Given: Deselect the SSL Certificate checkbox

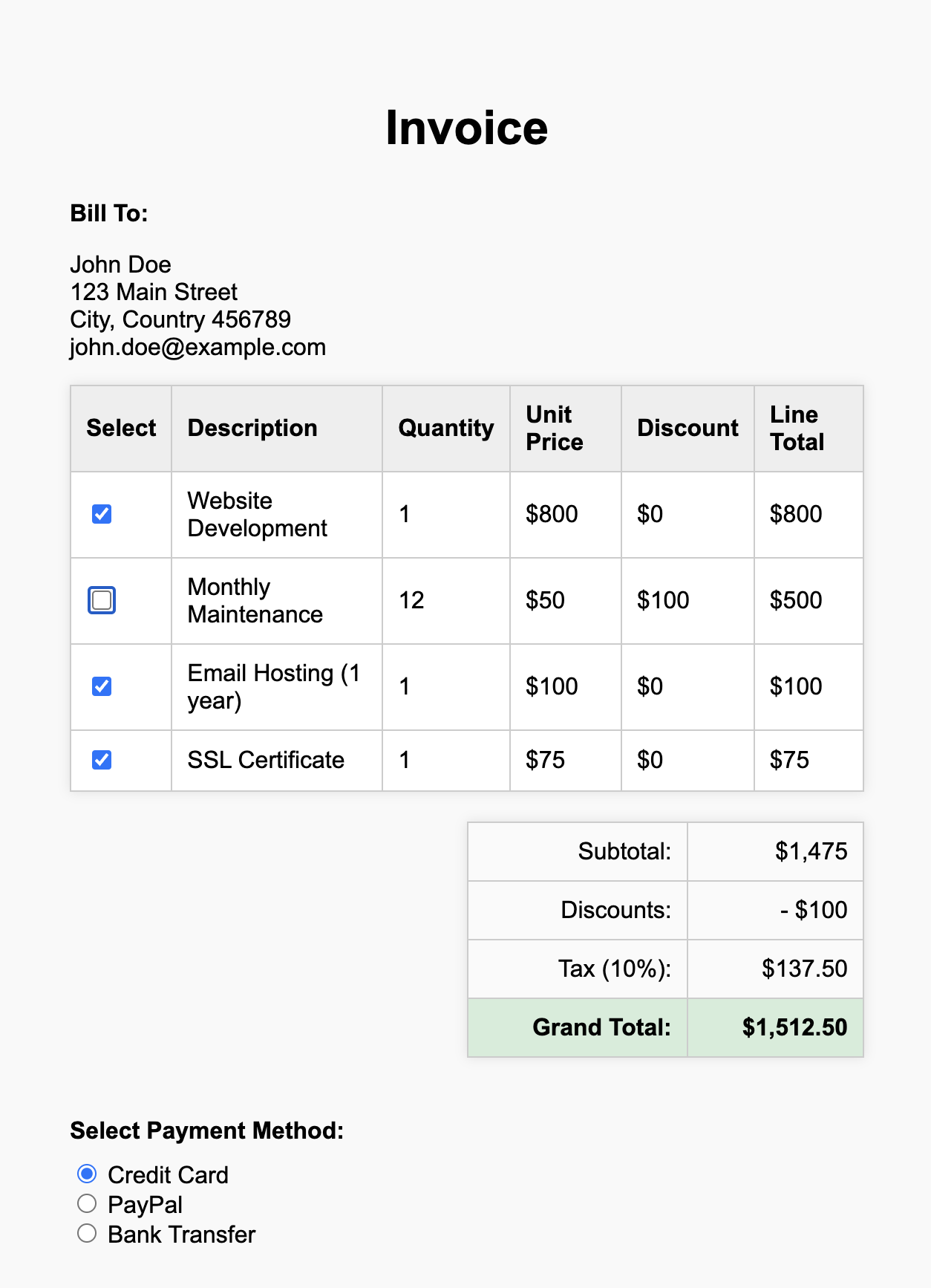Looking at the screenshot, I should [102, 760].
